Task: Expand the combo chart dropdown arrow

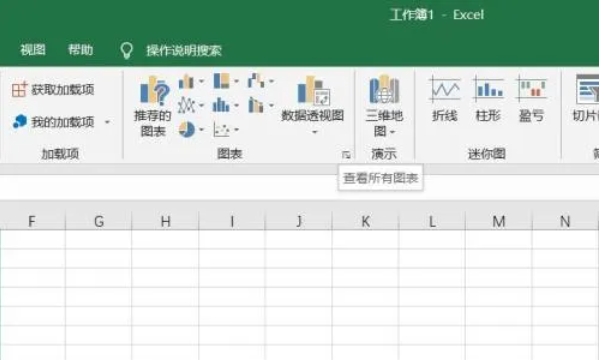Action: click(x=271, y=105)
